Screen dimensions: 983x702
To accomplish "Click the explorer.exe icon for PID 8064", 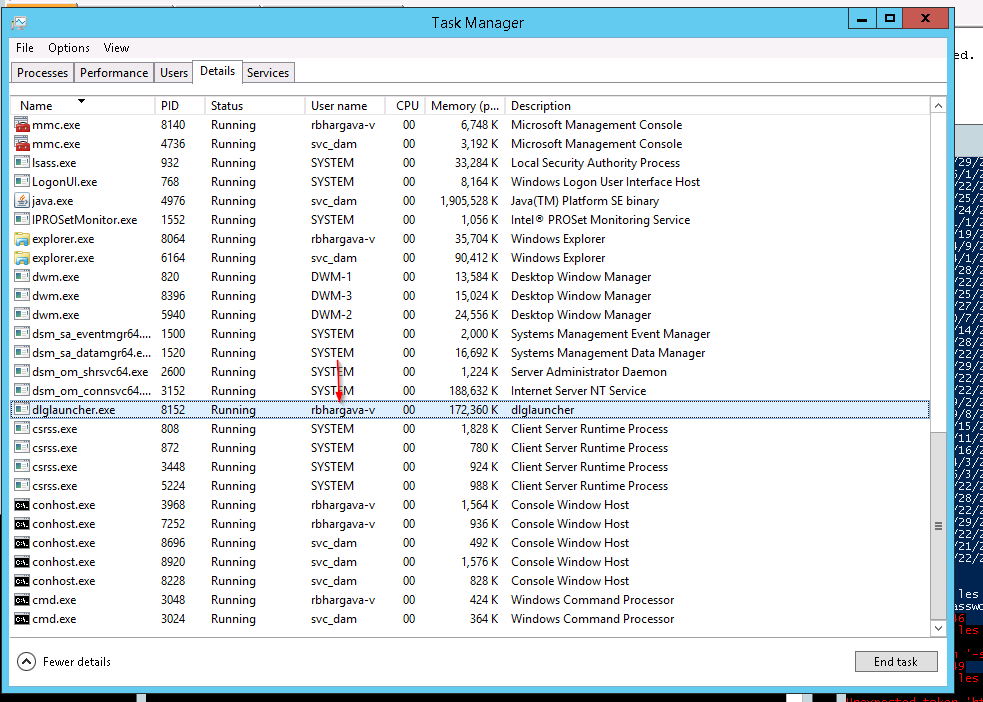I will click(22, 239).
